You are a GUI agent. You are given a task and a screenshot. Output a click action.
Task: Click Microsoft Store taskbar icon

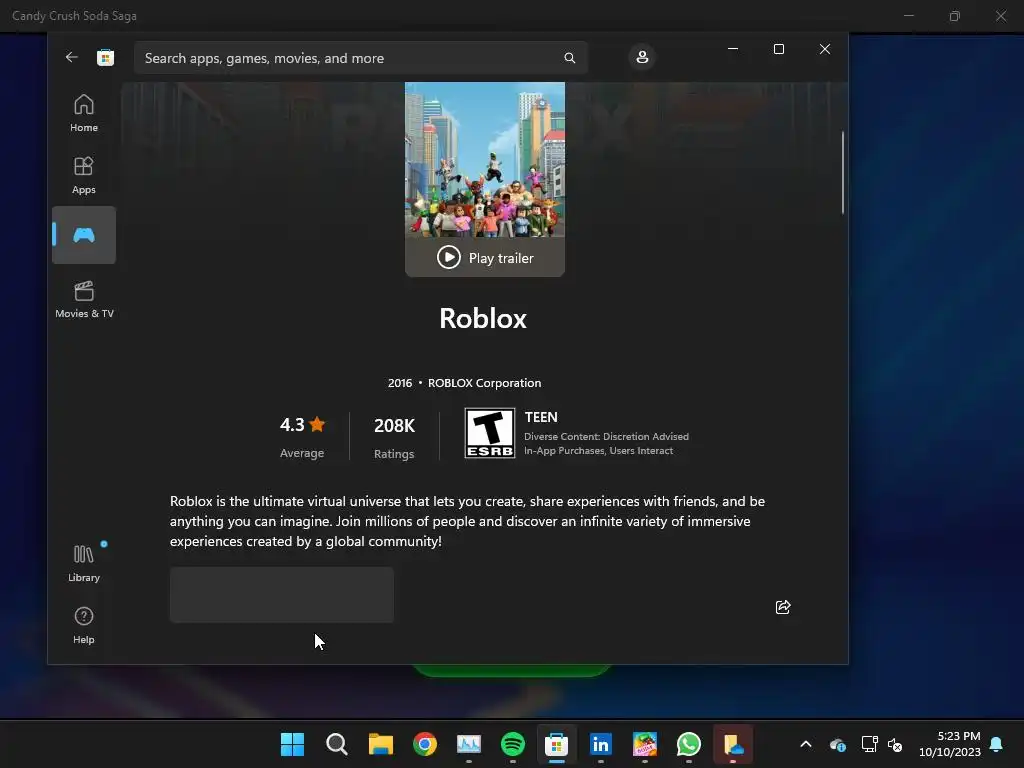coord(556,744)
